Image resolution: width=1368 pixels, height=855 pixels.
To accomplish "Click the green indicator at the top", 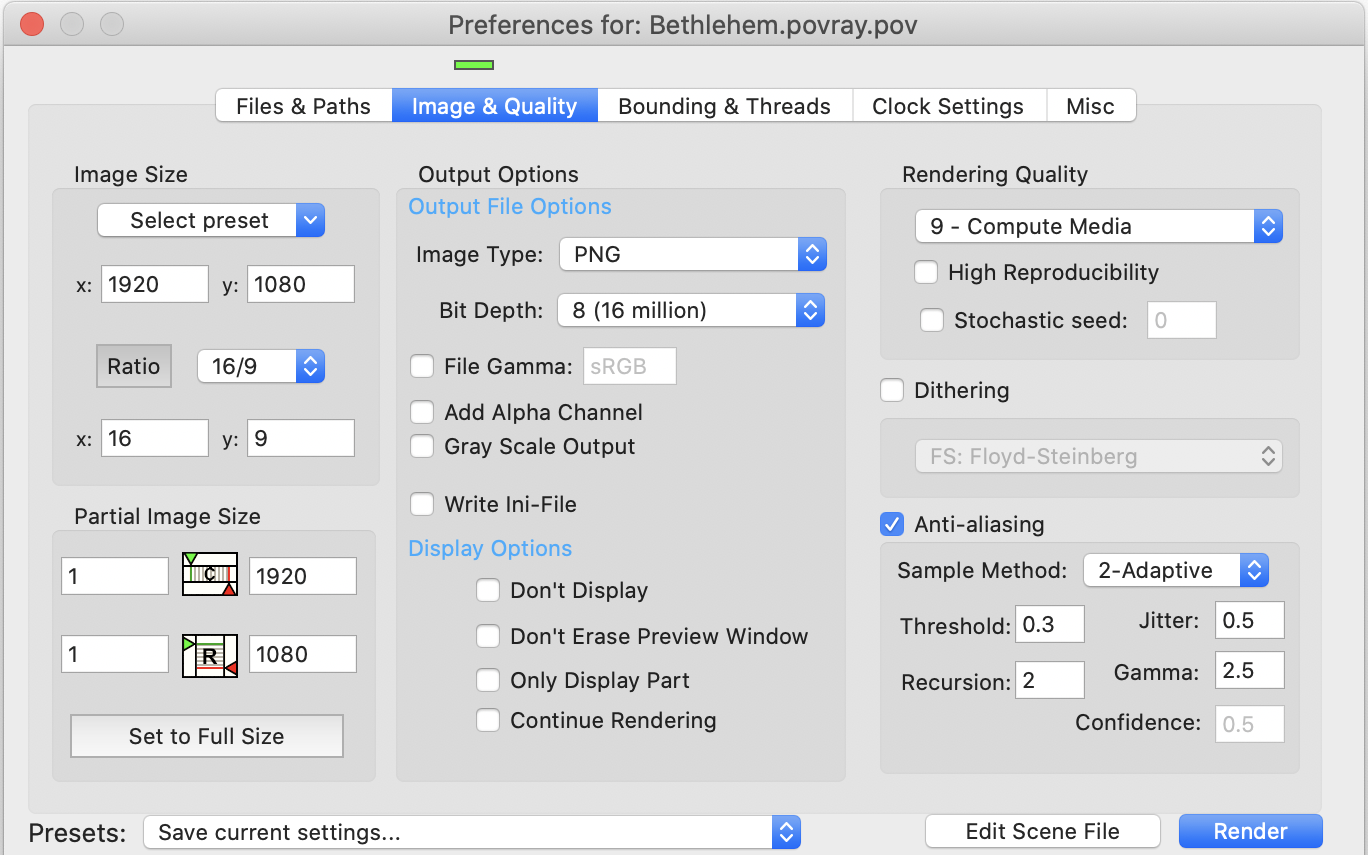I will click(473, 65).
